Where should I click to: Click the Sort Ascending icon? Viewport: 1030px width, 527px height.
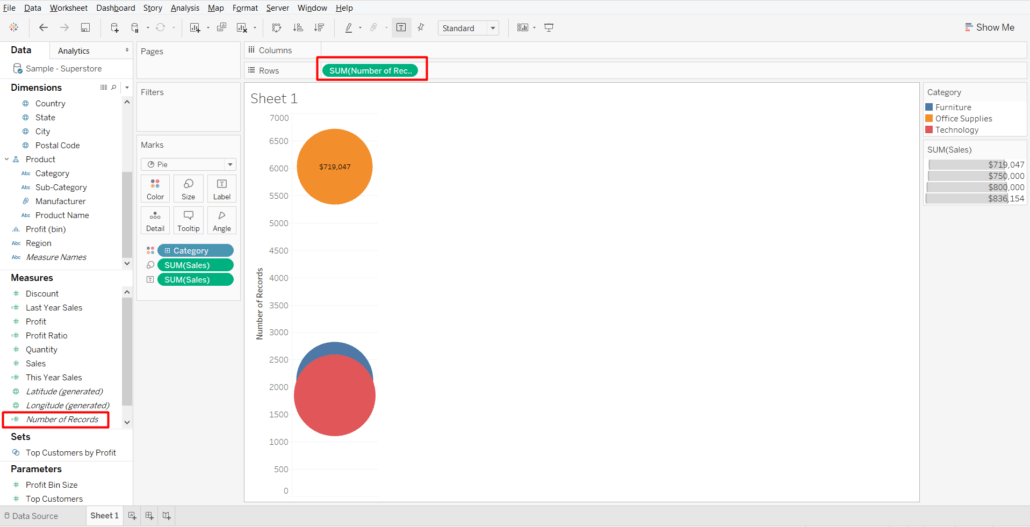(x=298, y=28)
